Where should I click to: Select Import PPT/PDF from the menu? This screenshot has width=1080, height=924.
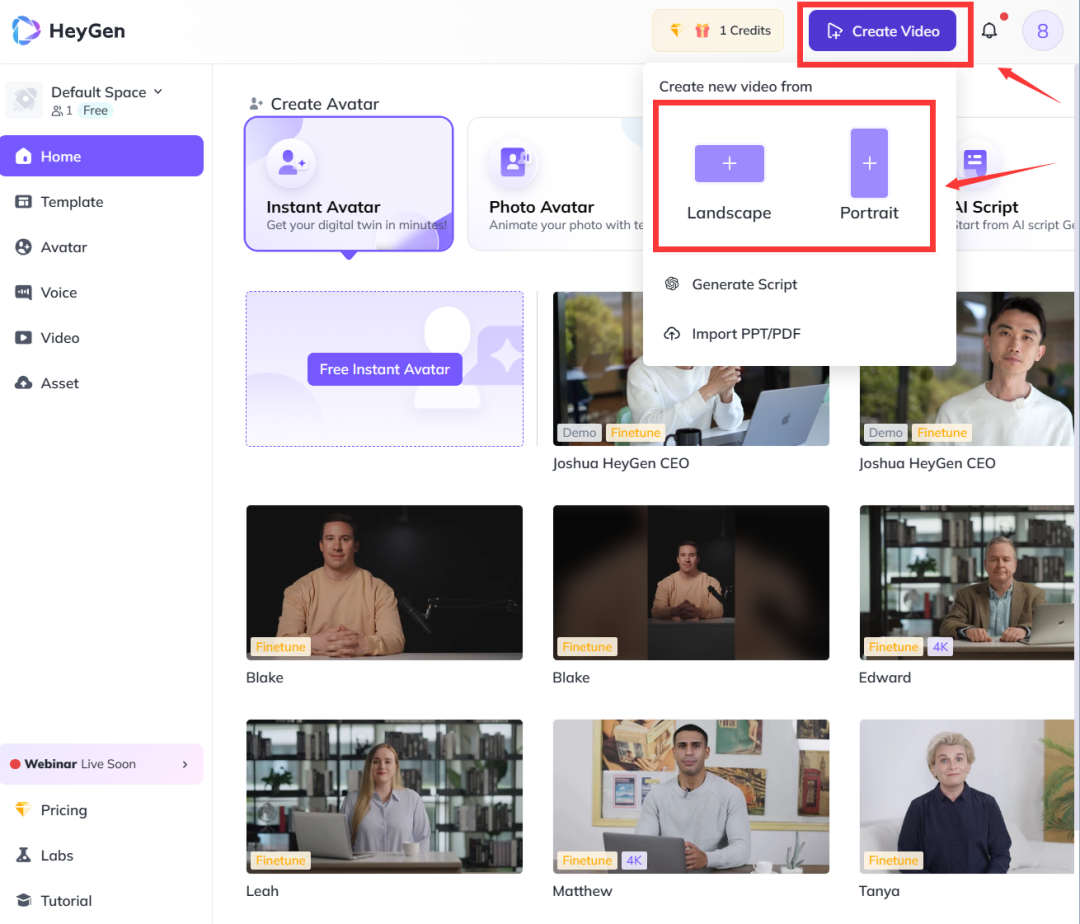(799, 334)
